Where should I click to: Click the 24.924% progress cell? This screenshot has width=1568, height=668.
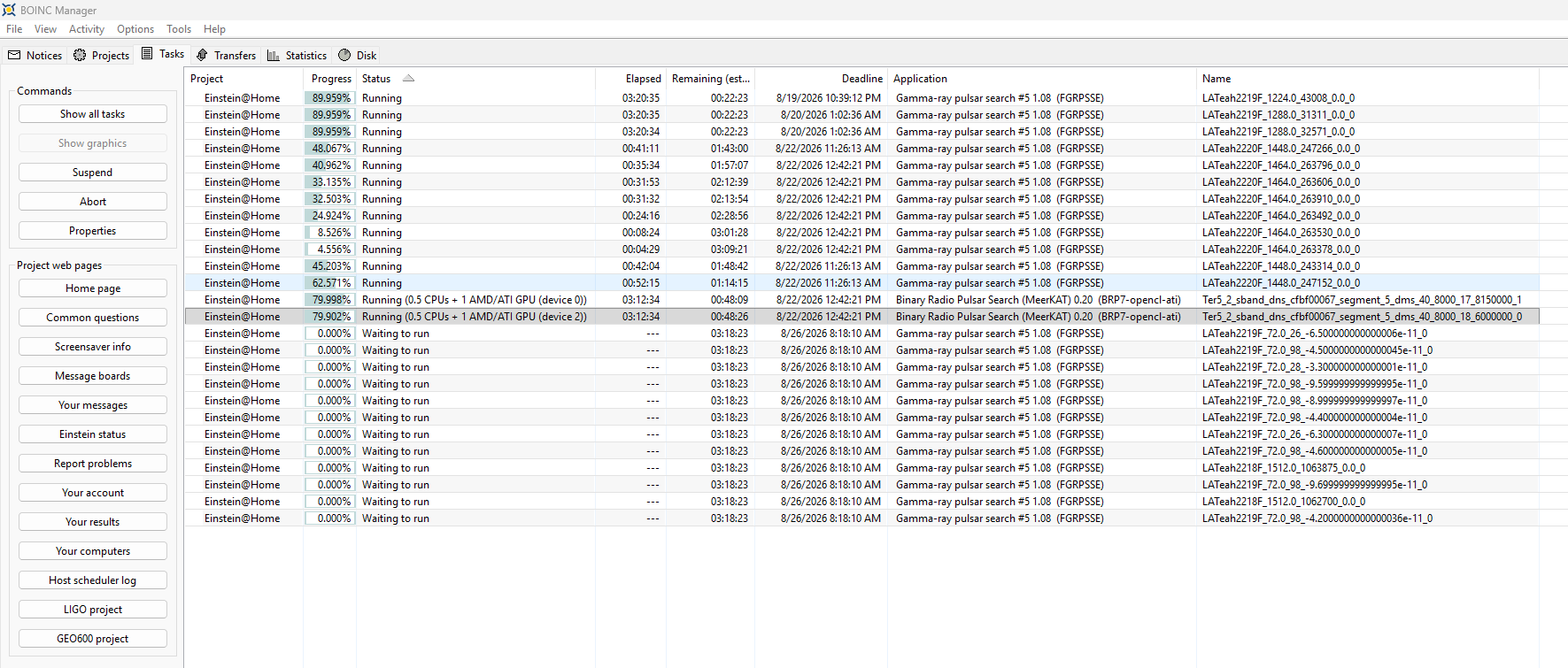coord(330,216)
